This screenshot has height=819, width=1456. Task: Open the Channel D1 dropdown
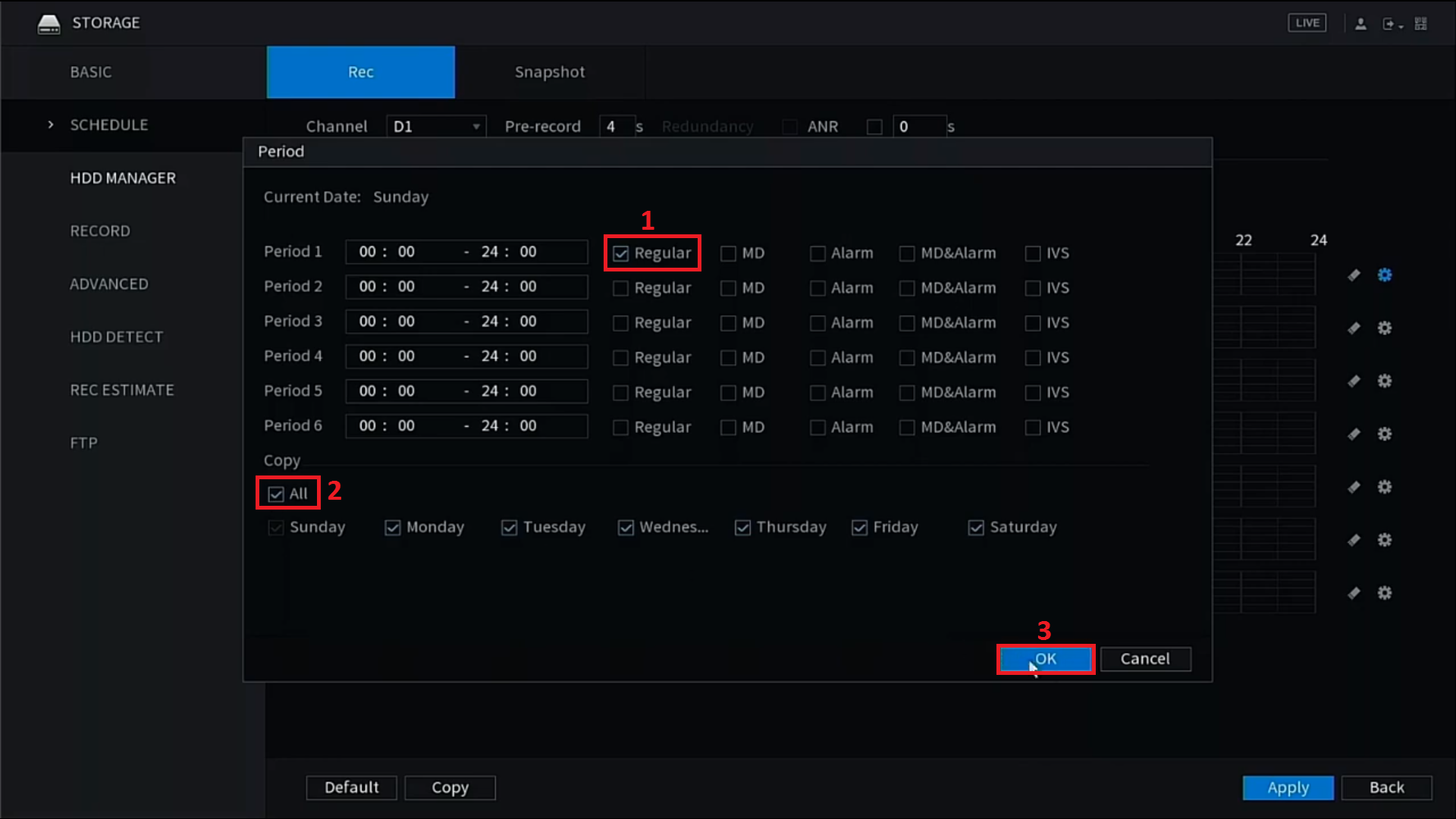click(436, 127)
